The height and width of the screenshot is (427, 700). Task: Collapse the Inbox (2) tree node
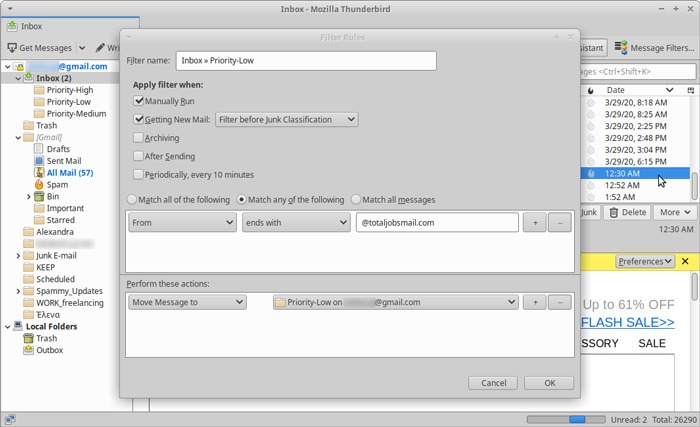(x=18, y=78)
